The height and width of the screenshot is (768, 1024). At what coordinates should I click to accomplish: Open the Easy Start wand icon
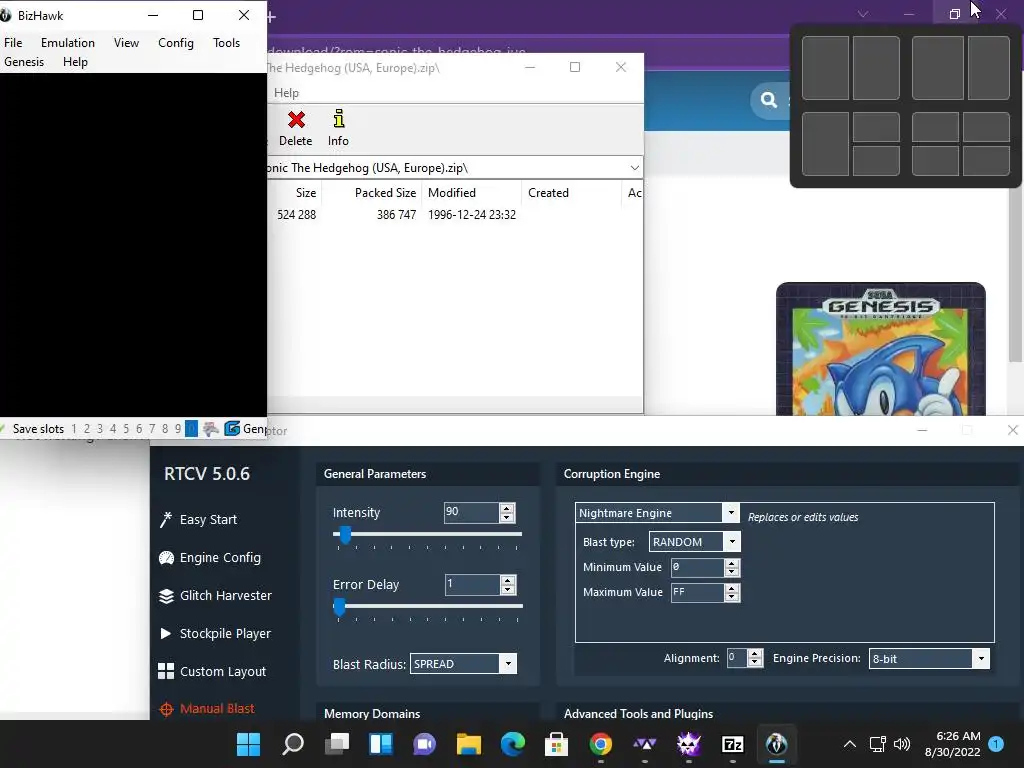[x=166, y=520]
